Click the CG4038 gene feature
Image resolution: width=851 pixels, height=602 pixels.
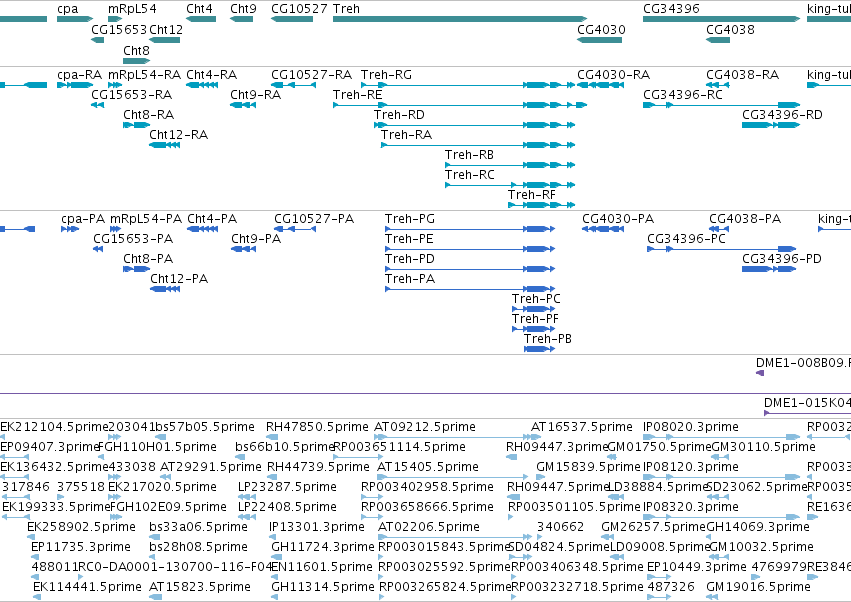pos(718,40)
